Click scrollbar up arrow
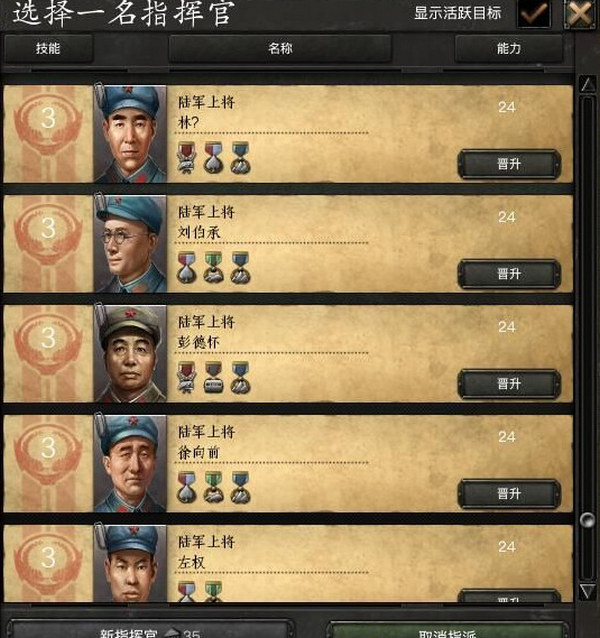This screenshot has height=638, width=600. click(x=587, y=84)
